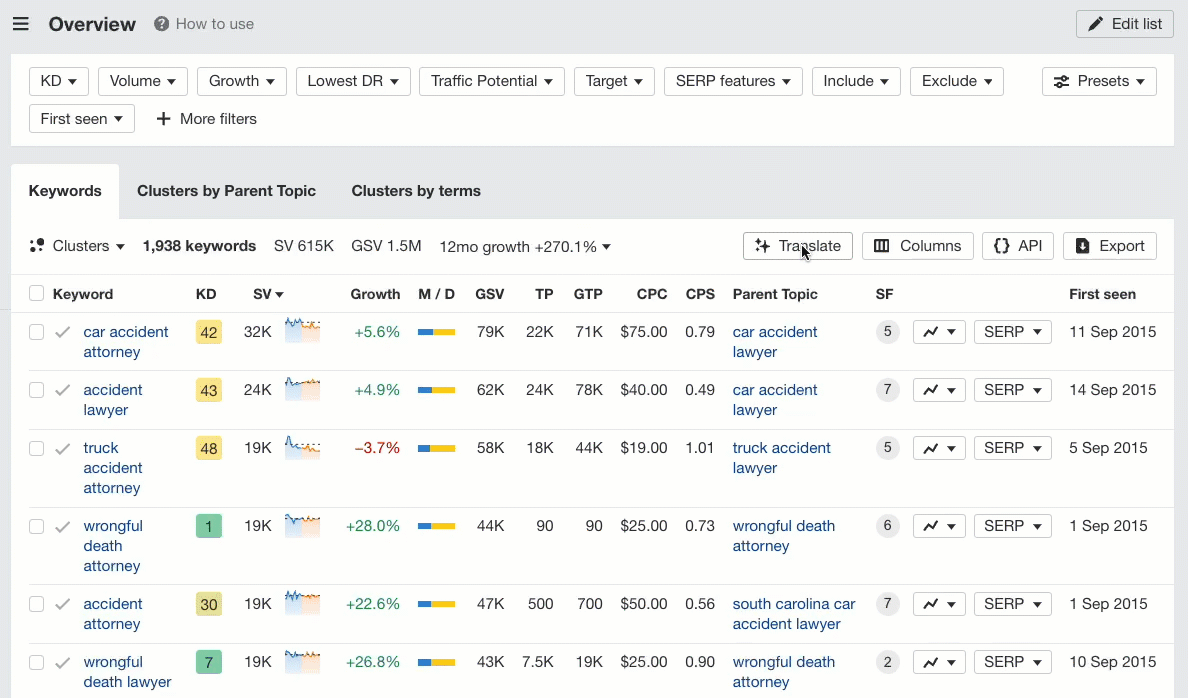Open the Clusters by terms tab
Screen dimensions: 1188x698
tap(415, 190)
